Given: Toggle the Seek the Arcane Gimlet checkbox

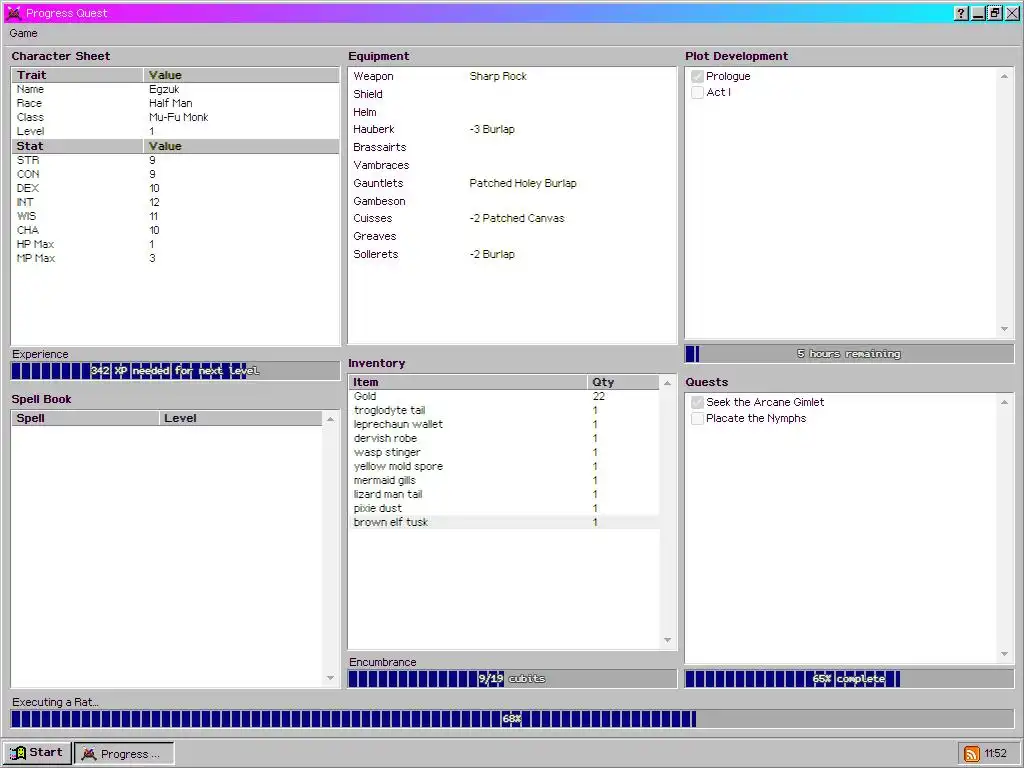Looking at the screenshot, I should [x=697, y=402].
